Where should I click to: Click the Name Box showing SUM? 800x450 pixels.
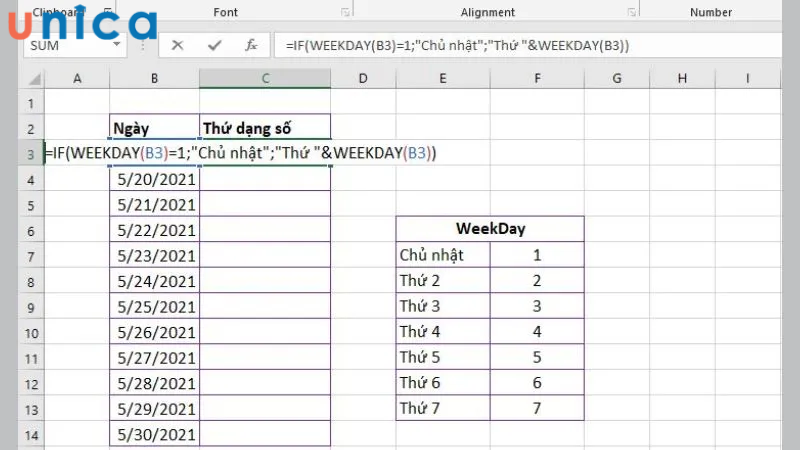(x=60, y=46)
